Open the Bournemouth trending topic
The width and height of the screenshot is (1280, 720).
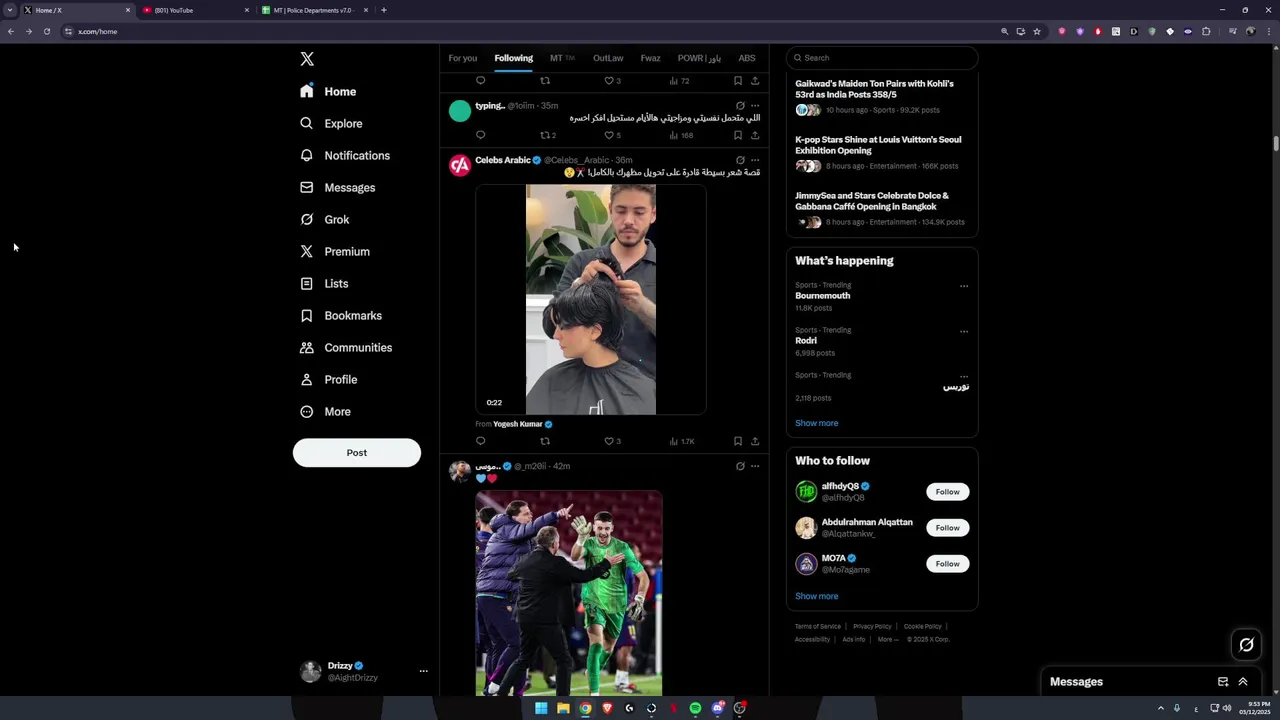click(822, 296)
